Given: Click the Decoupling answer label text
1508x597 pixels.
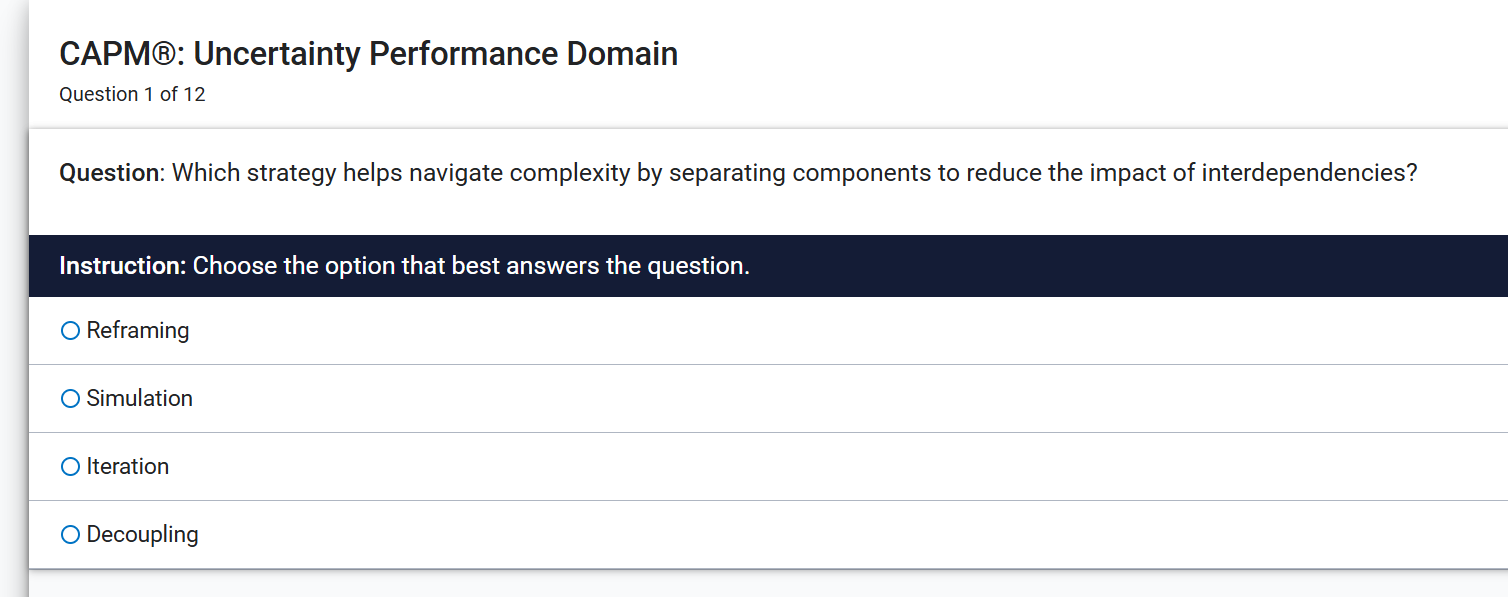Looking at the screenshot, I should coord(143,535).
